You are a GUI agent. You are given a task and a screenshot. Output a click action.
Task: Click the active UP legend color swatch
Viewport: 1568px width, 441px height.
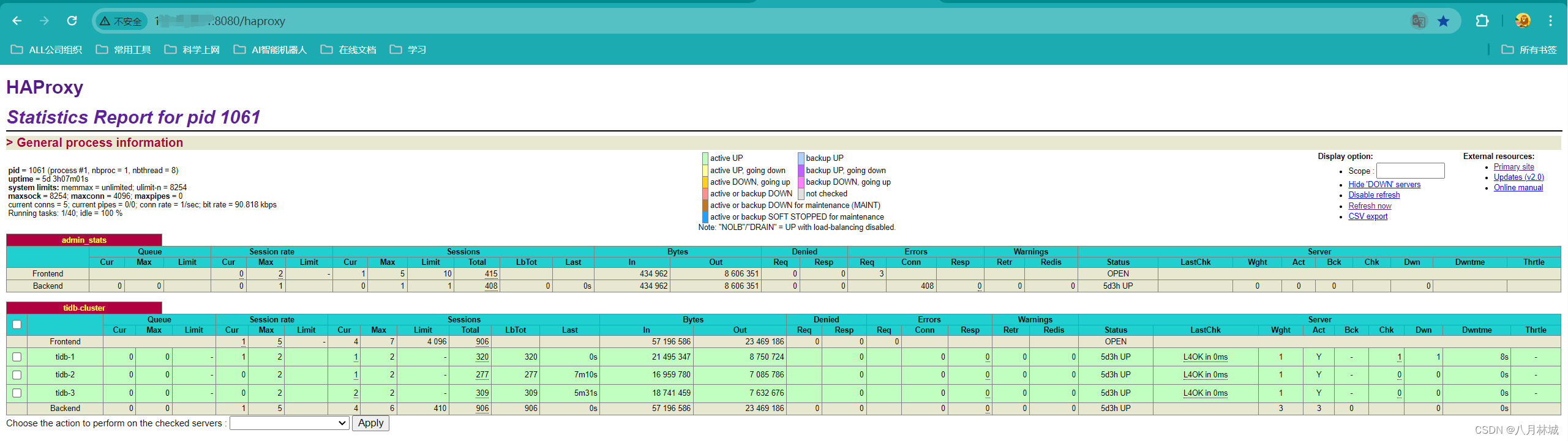click(x=705, y=158)
